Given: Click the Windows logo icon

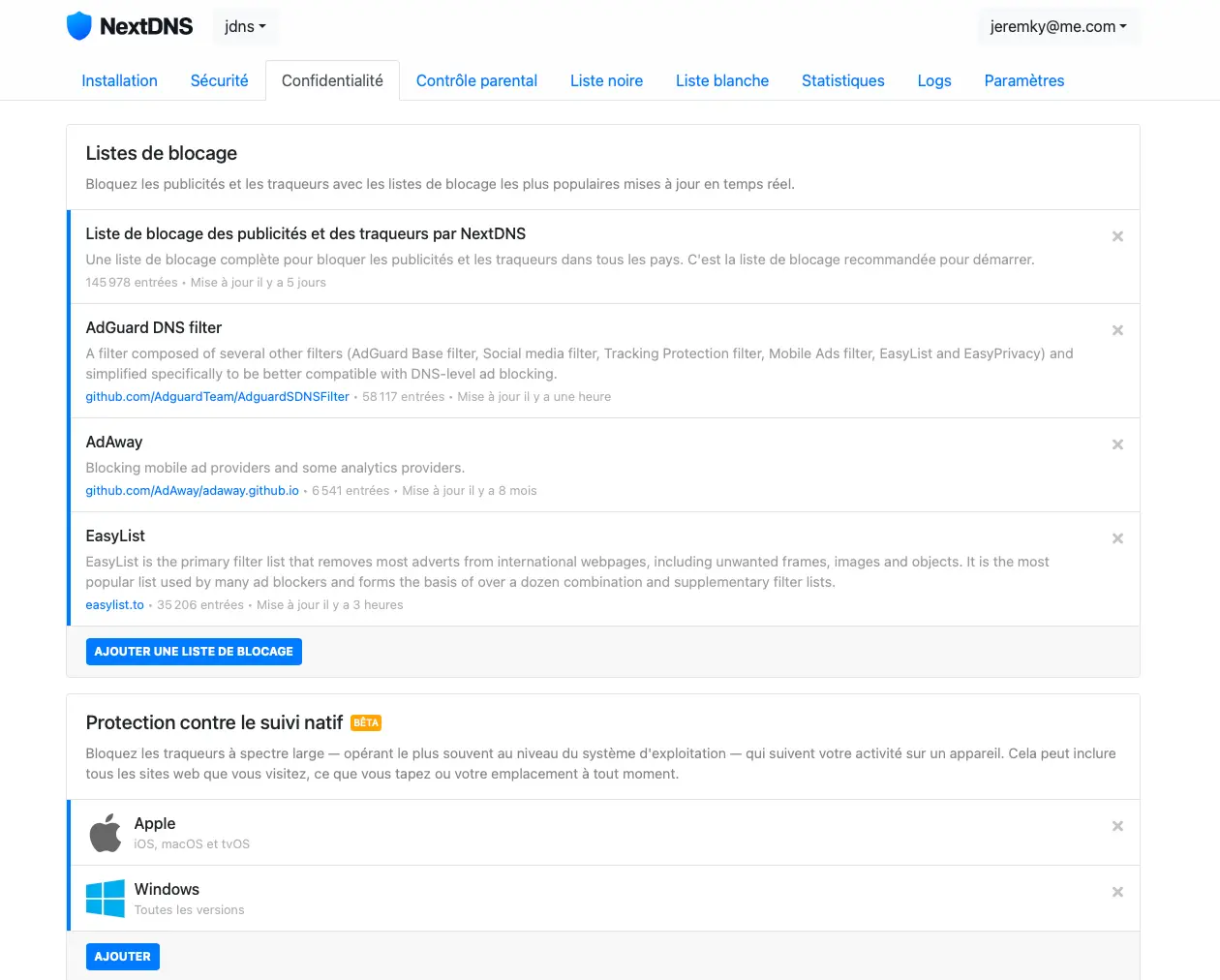Looking at the screenshot, I should (x=105, y=899).
